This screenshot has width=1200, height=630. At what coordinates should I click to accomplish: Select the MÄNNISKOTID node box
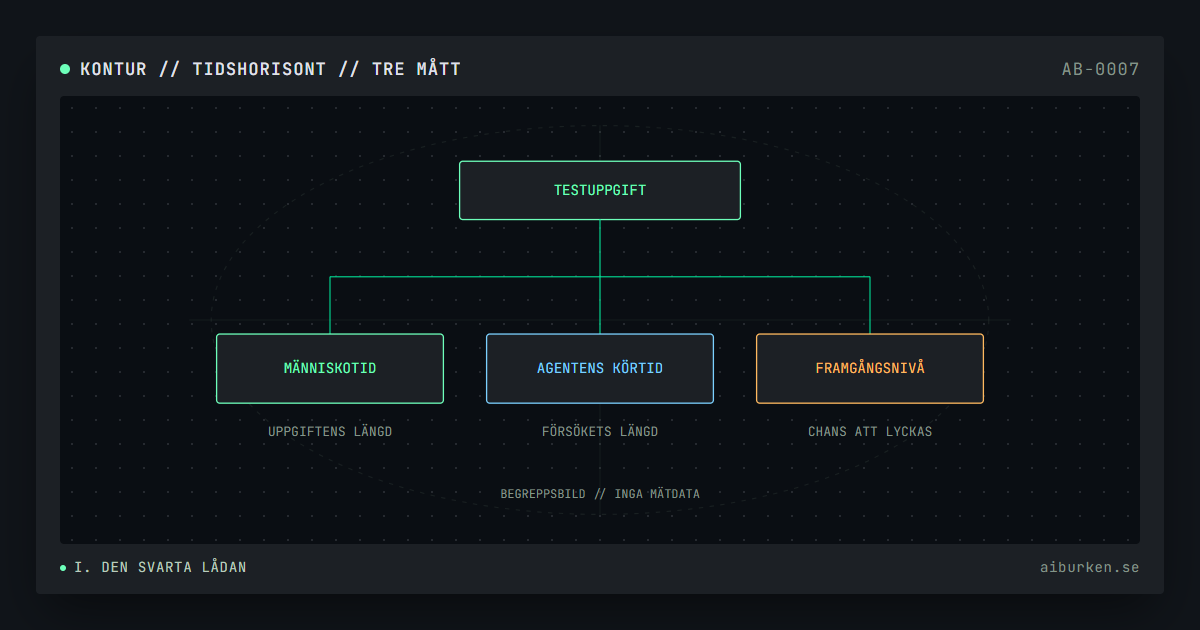click(x=330, y=368)
